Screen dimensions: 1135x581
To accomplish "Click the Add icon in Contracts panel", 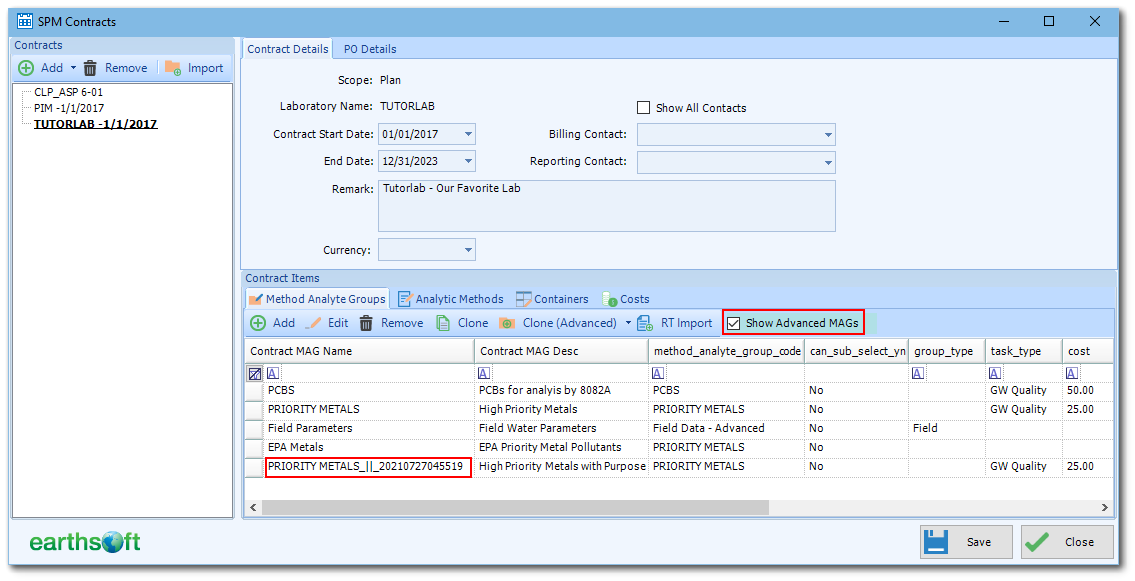I will [26, 68].
